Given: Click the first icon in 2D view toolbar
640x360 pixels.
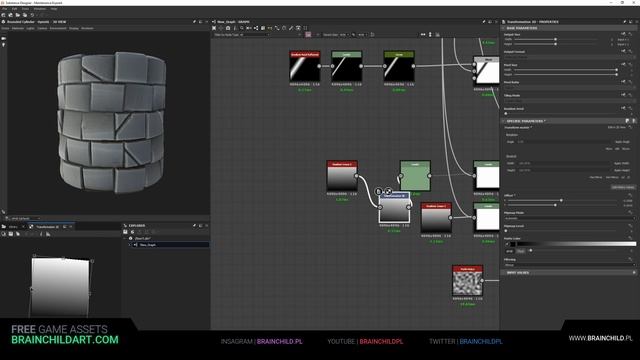Looking at the screenshot, I should (4, 234).
